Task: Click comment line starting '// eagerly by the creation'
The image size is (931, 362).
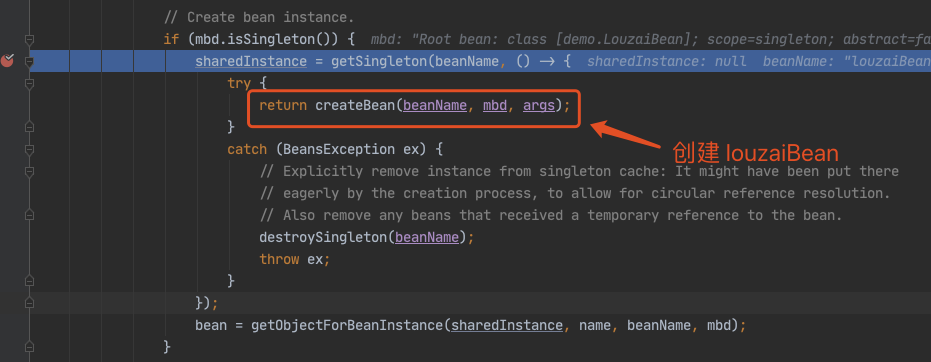Action: [575, 193]
